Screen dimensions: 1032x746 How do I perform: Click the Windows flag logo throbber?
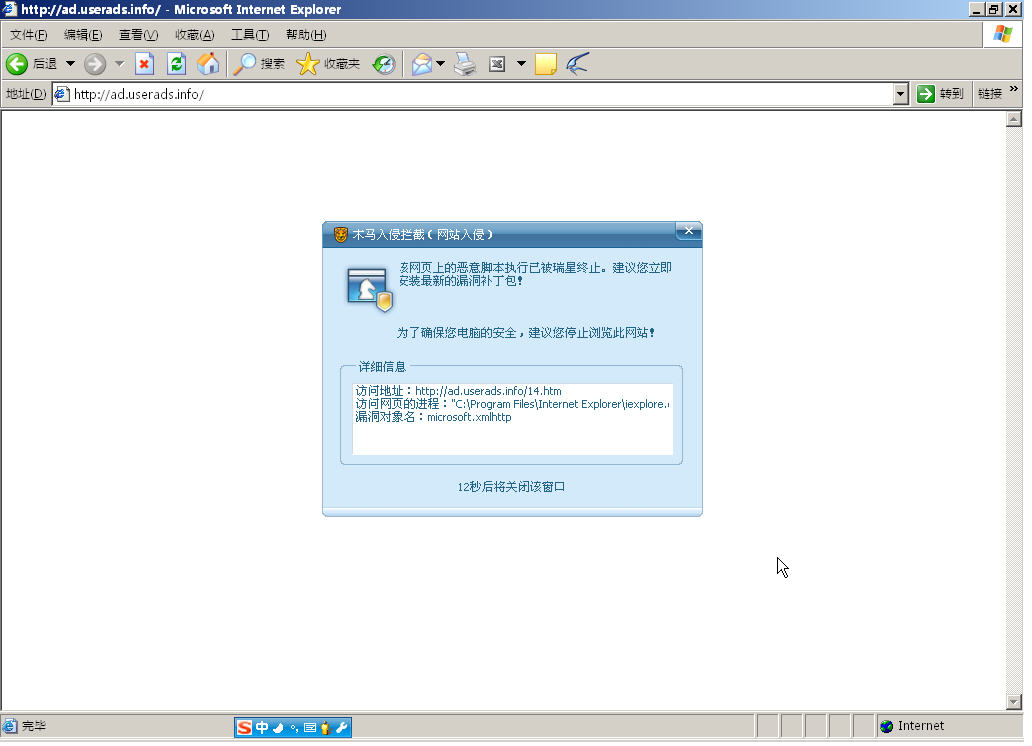pos(1002,34)
